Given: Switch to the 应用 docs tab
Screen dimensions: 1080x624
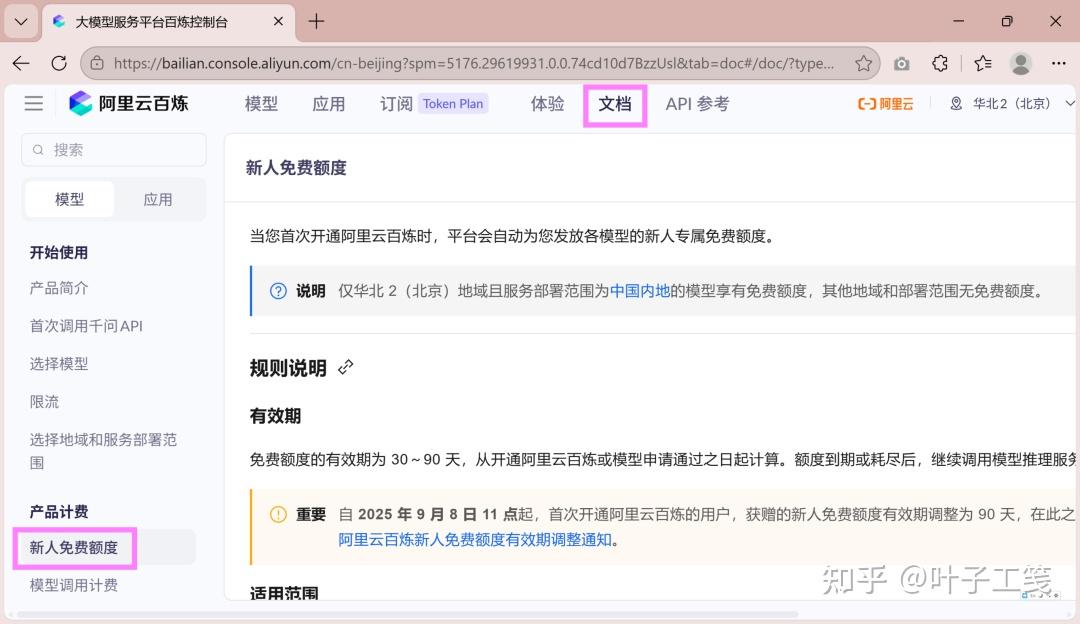Looking at the screenshot, I should [158, 199].
